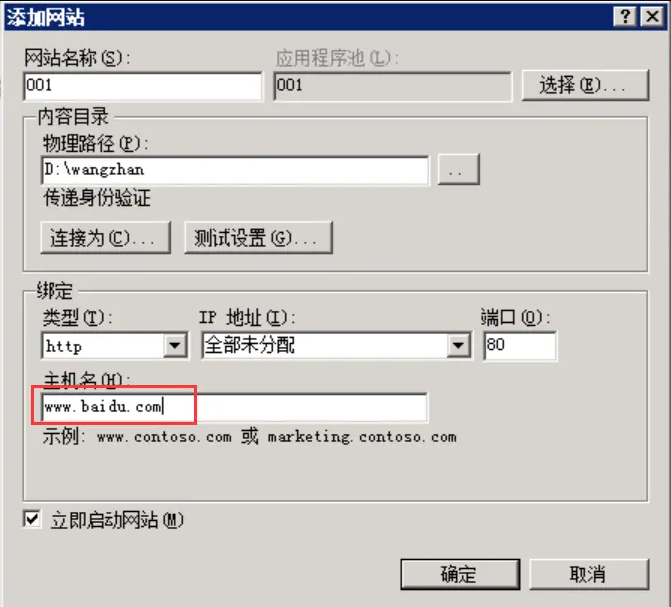Expand the 类型 dropdown arrow next to http

point(175,345)
